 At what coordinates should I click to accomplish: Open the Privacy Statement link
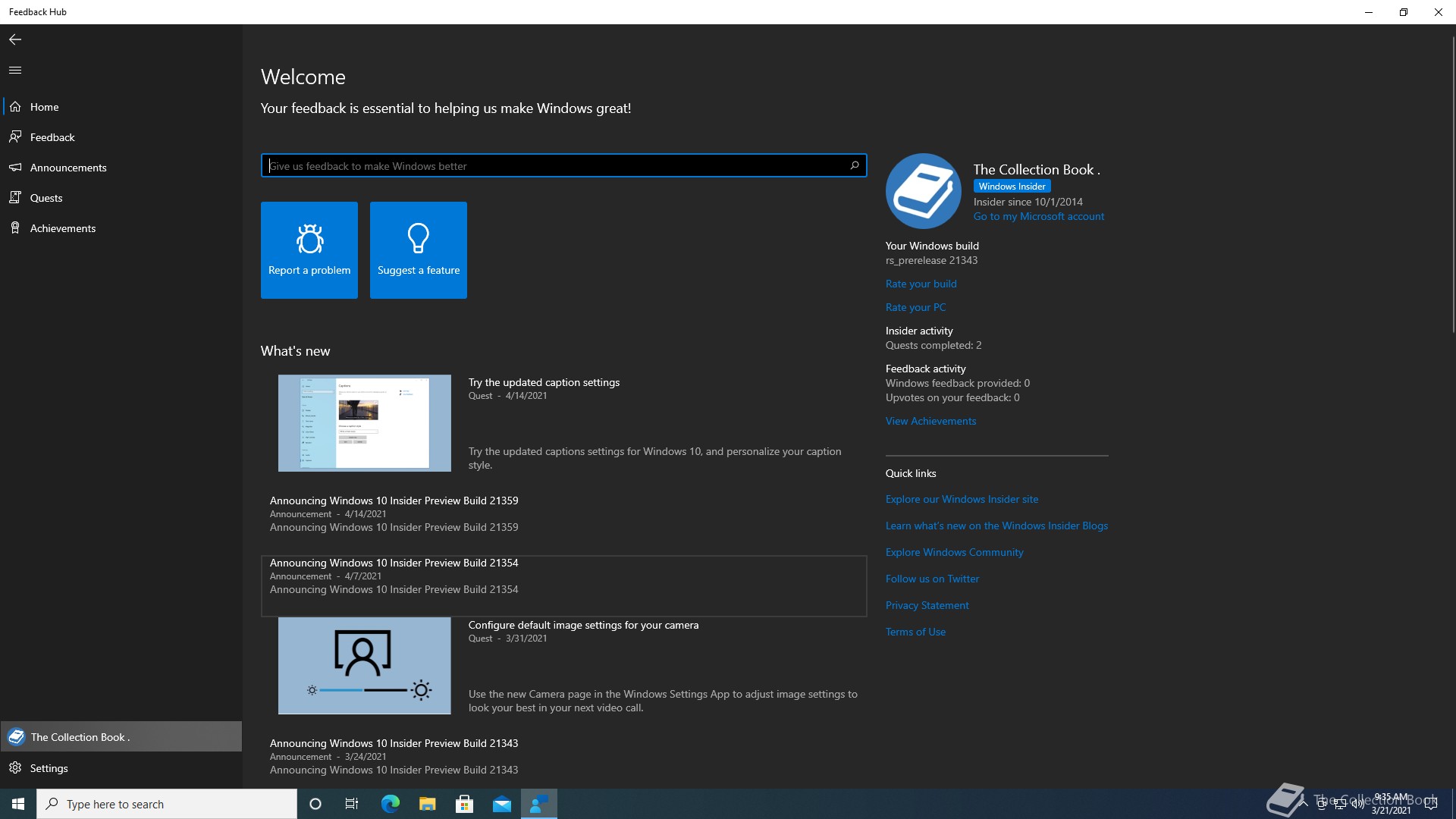click(x=927, y=605)
